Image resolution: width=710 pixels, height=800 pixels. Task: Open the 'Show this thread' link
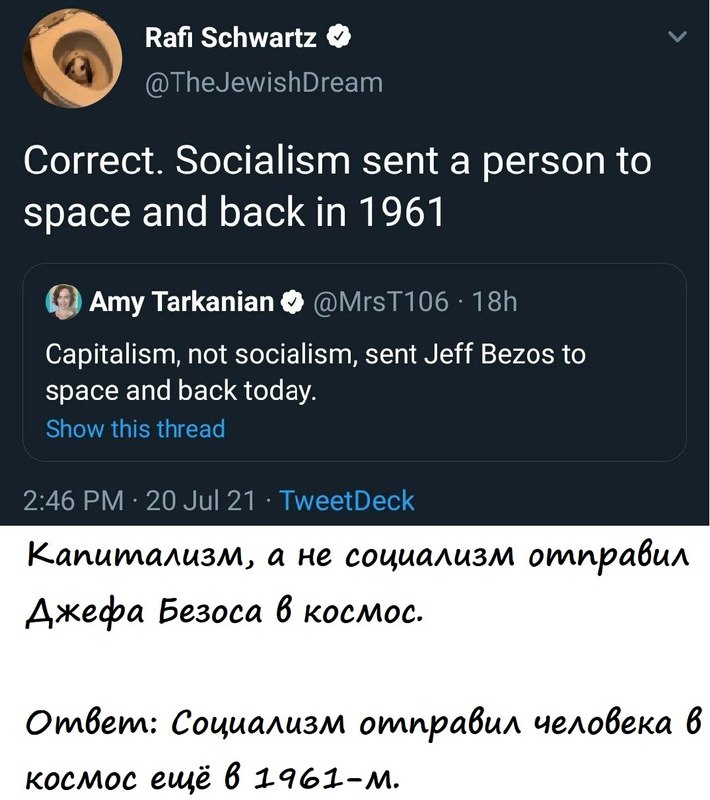pos(135,429)
